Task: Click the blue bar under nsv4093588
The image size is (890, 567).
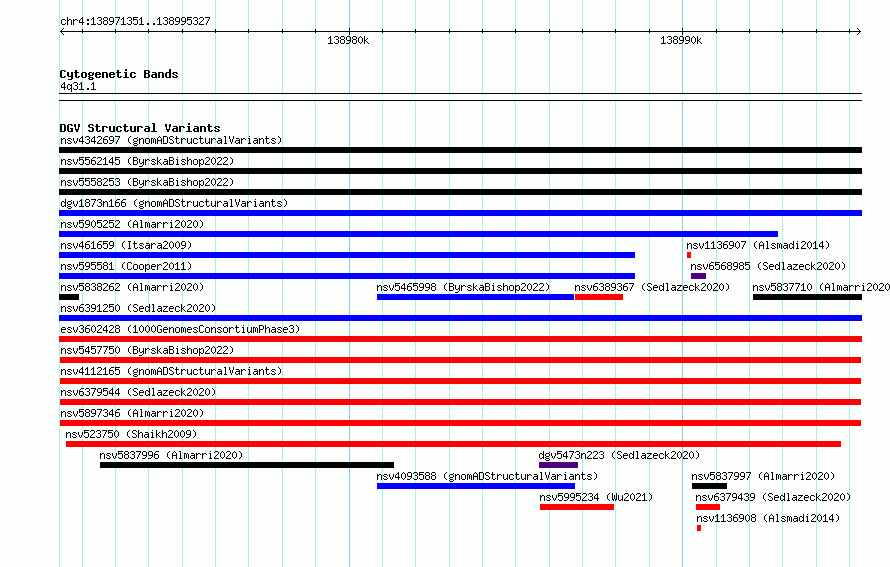Action: coord(476,486)
